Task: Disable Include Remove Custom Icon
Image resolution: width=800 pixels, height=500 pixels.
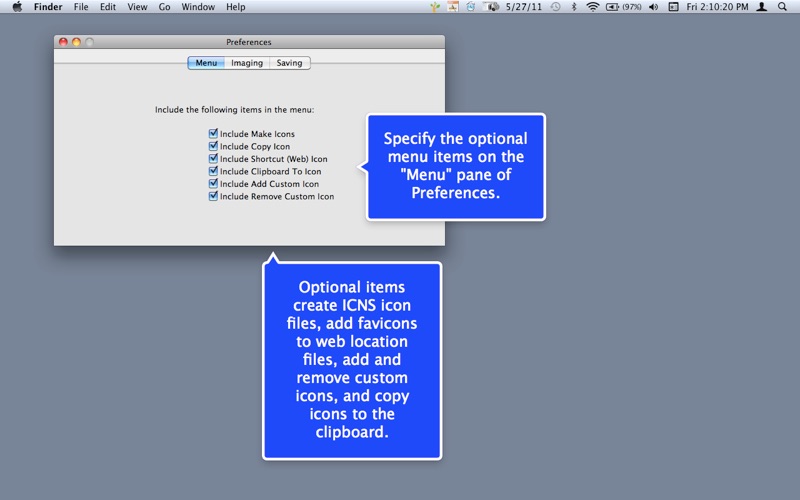Action: tap(213, 196)
